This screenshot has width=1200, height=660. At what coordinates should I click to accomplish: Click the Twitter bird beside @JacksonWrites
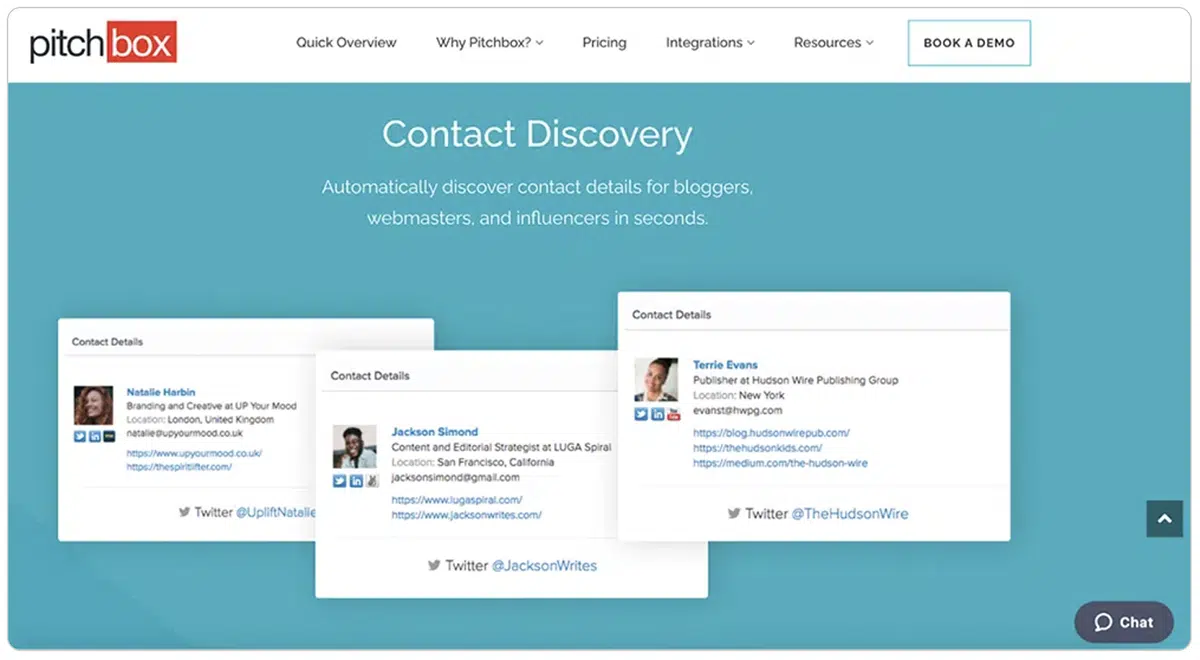tap(434, 565)
